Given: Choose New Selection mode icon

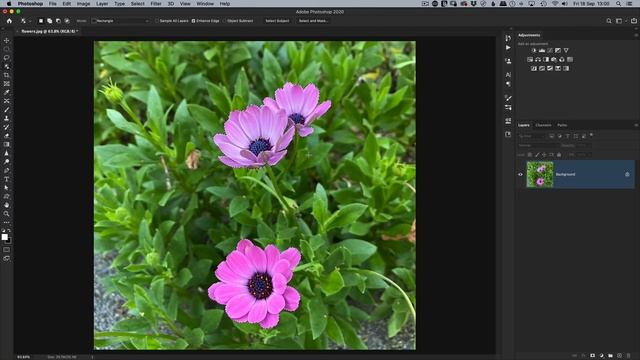Looking at the screenshot, I should click(41, 21).
